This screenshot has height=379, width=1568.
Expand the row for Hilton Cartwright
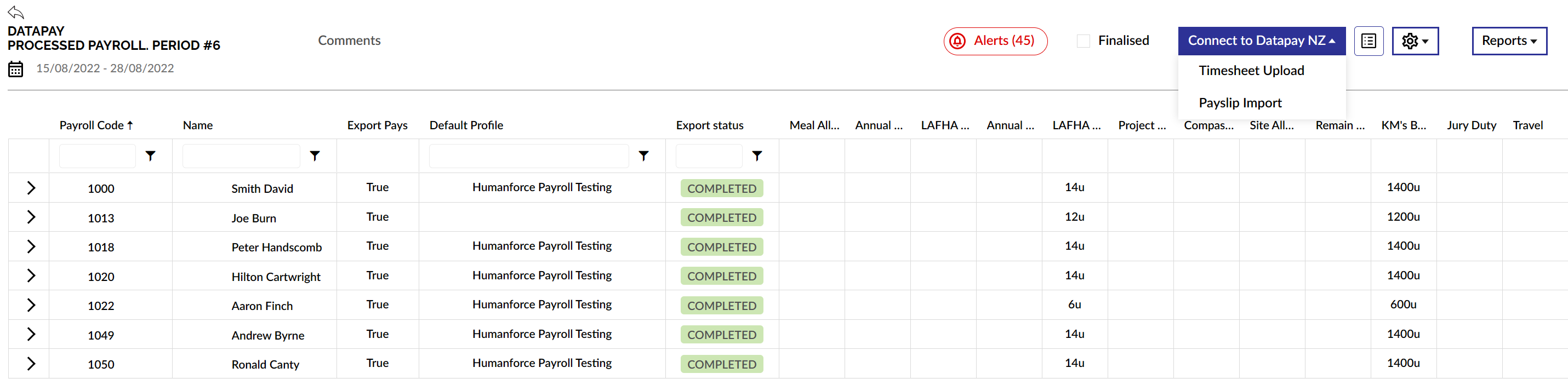pos(31,275)
